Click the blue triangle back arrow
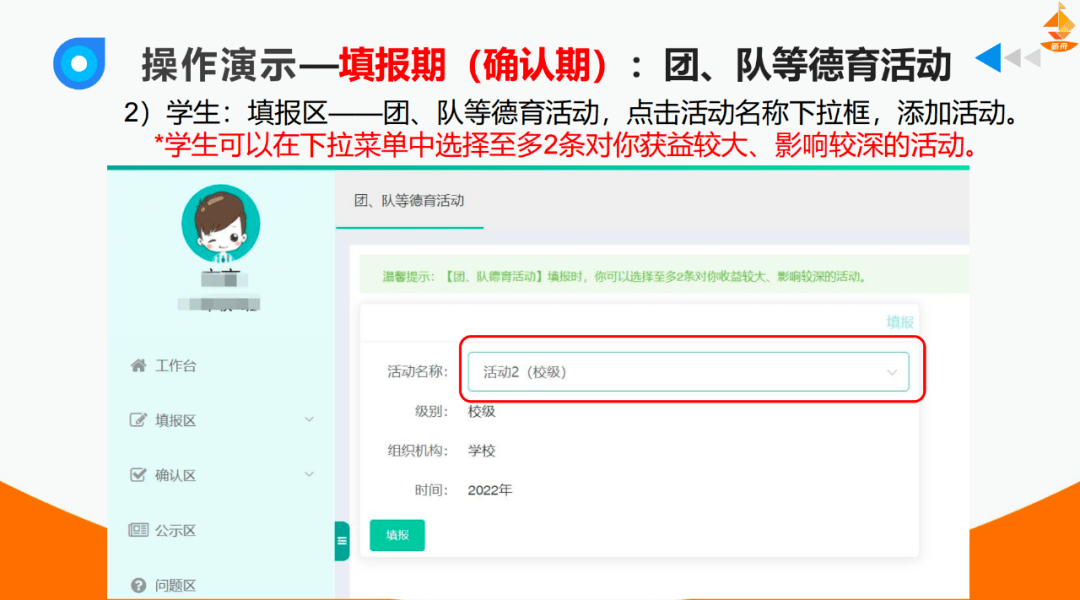The width and height of the screenshot is (1080, 600). pyautogui.click(x=988, y=58)
